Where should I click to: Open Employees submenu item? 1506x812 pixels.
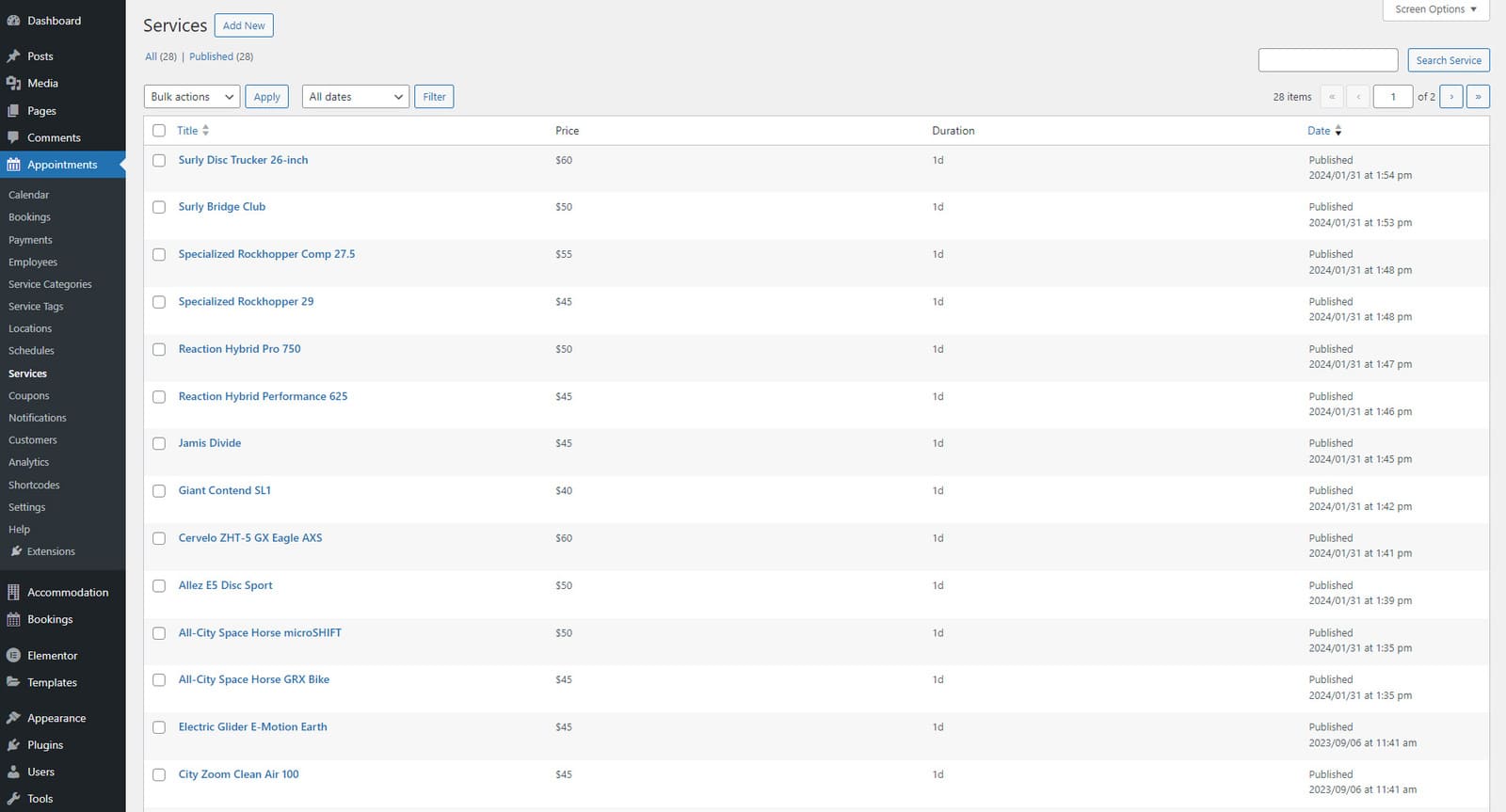pos(33,263)
